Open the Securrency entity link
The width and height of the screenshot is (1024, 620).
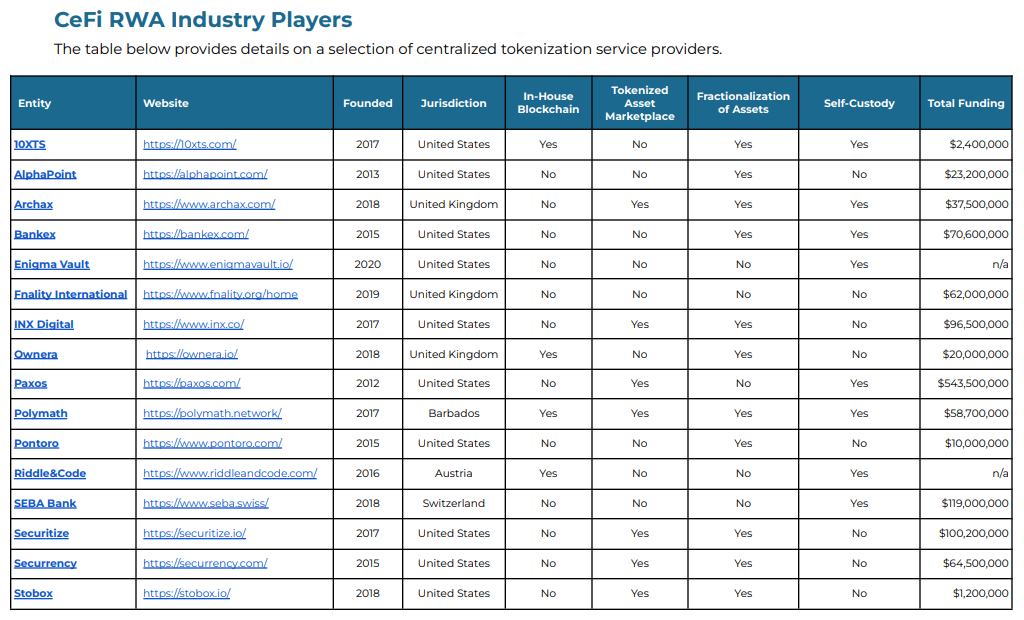pyautogui.click(x=45, y=564)
